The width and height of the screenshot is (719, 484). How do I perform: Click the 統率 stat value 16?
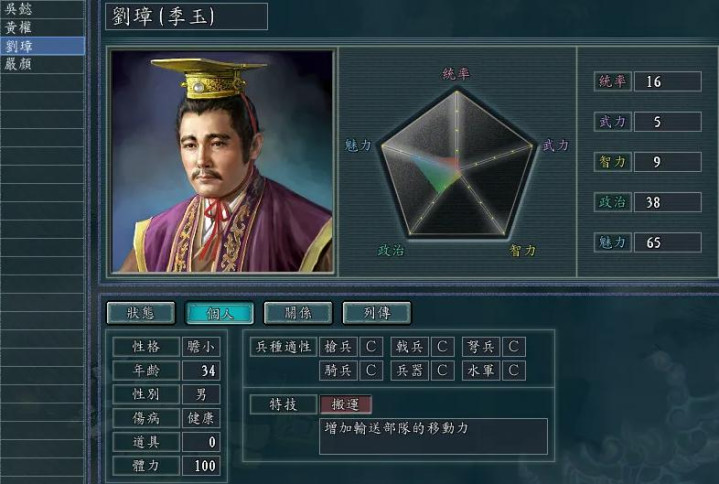pos(667,82)
